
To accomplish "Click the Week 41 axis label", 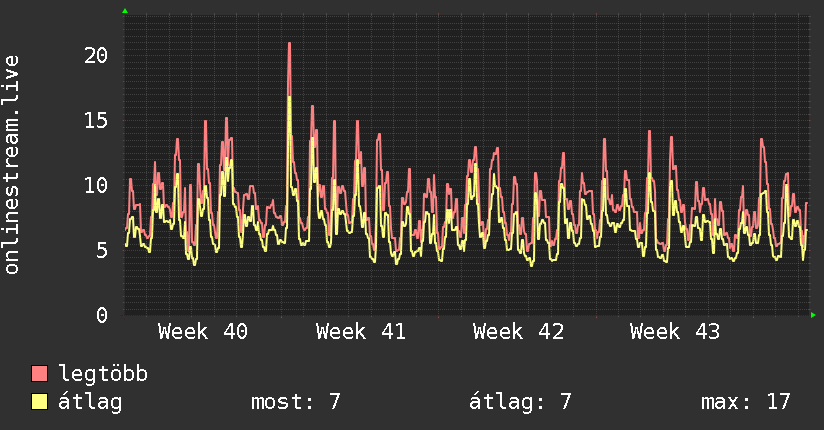I will click(360, 332).
